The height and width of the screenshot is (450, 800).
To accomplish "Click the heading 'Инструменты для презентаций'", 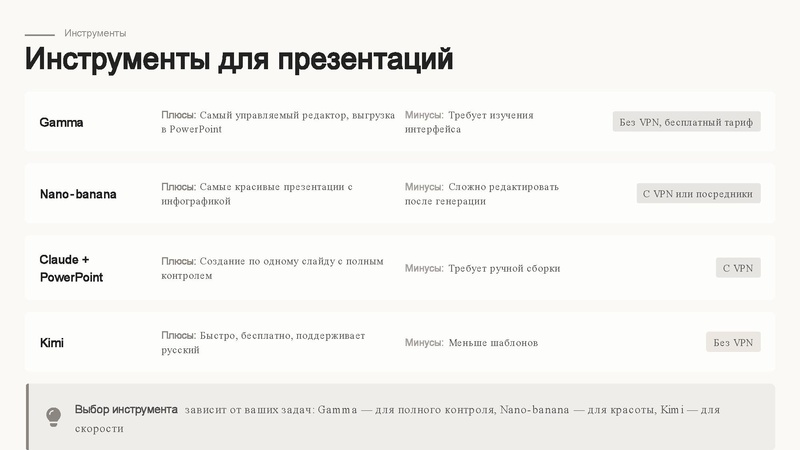I will point(239,59).
